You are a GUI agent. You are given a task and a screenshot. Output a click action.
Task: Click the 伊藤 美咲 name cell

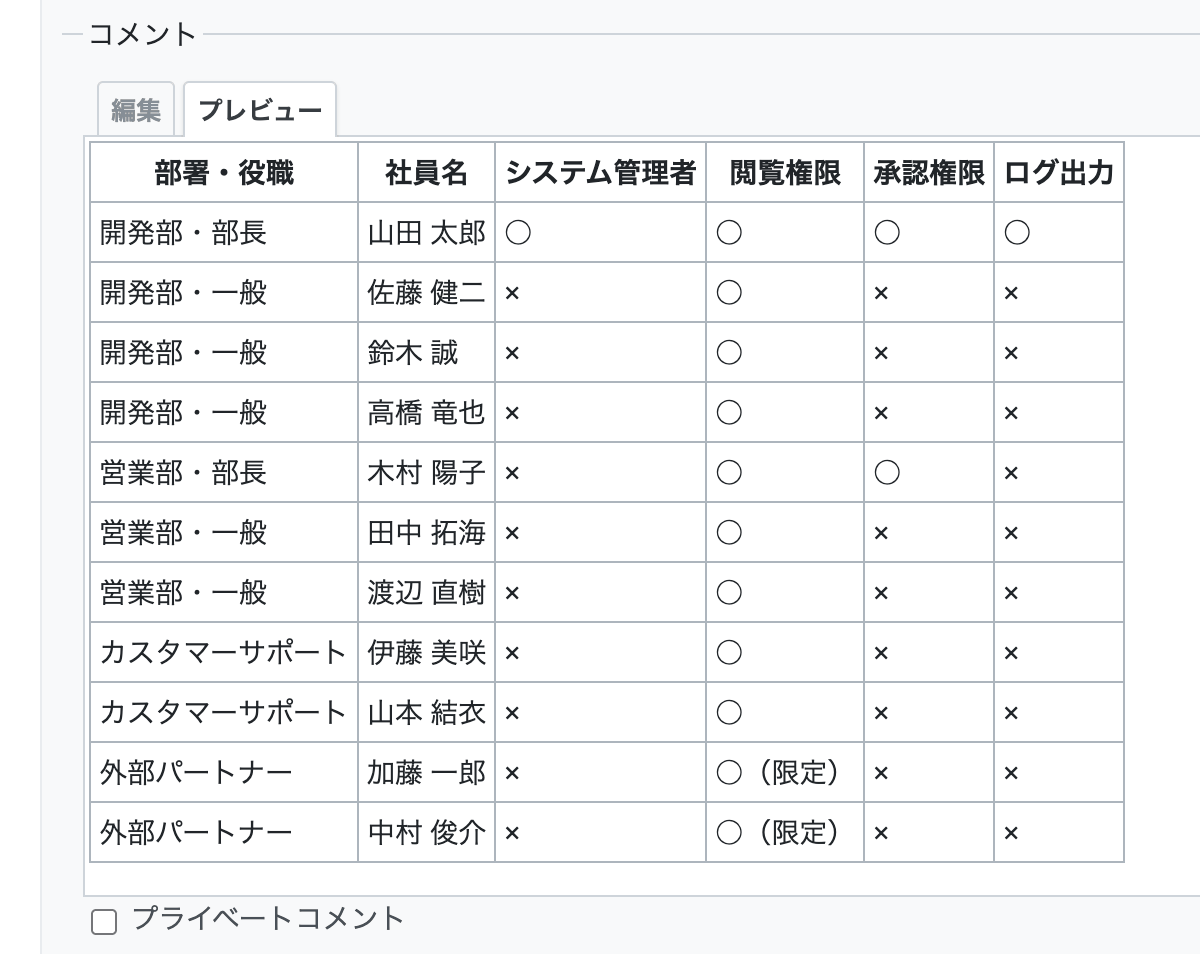tap(427, 653)
